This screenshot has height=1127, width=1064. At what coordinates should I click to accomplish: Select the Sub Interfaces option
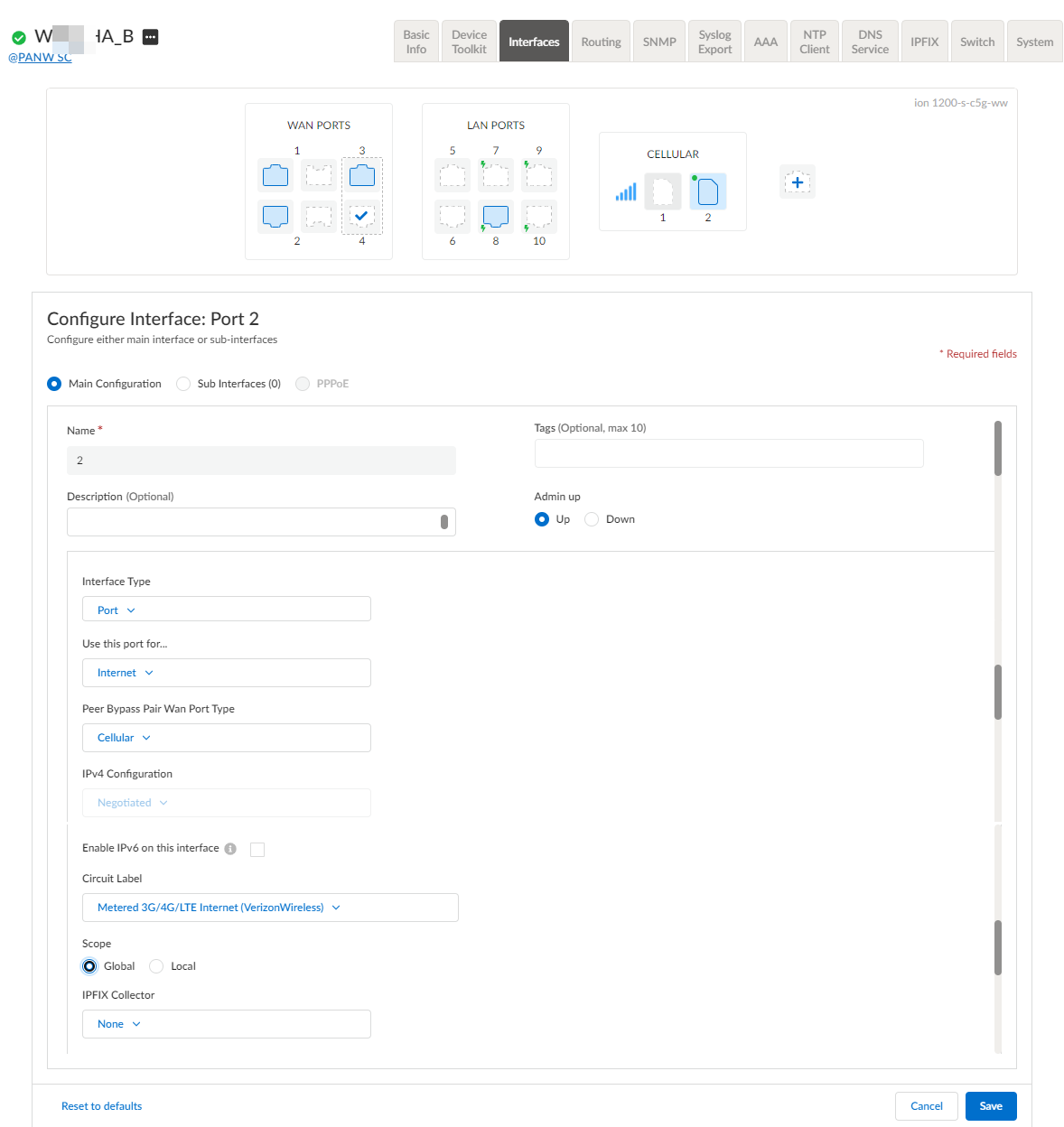183,384
